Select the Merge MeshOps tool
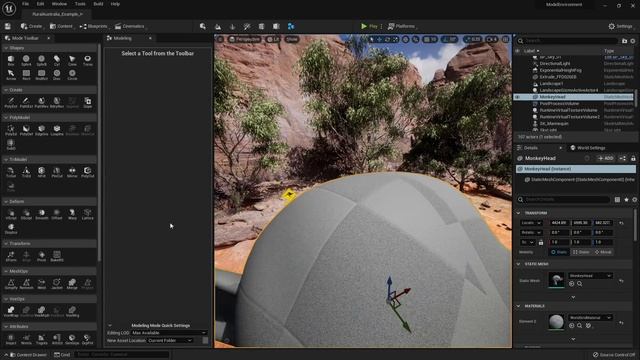Image resolution: width=640 pixels, height=360 pixels. pyautogui.click(x=72, y=284)
